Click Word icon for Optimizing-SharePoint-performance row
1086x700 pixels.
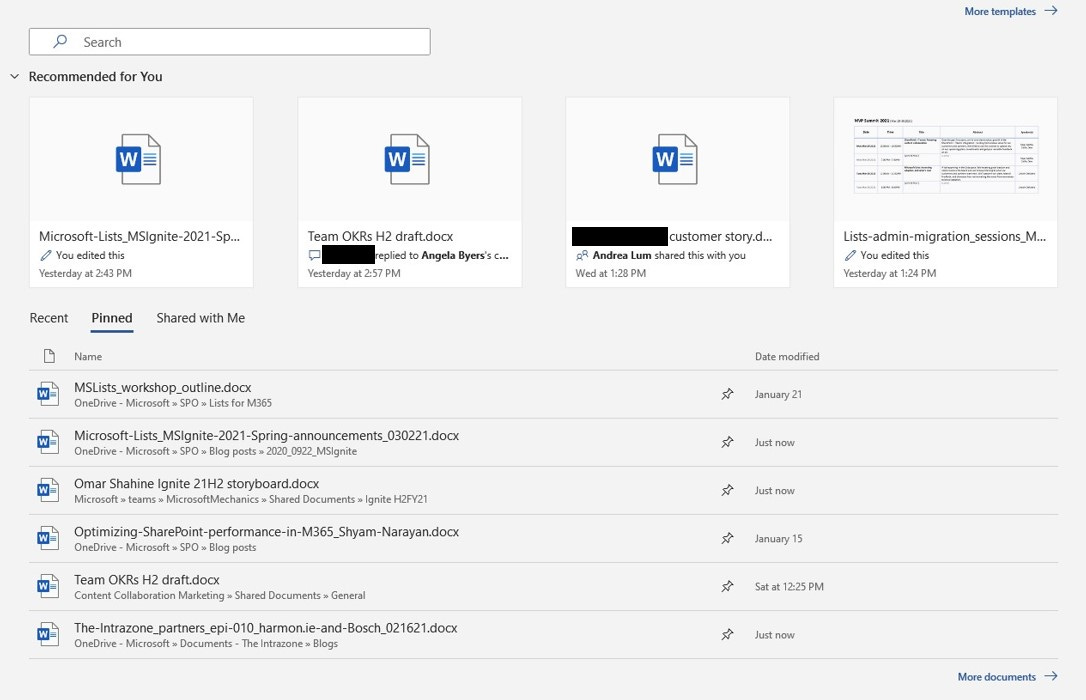pos(48,538)
